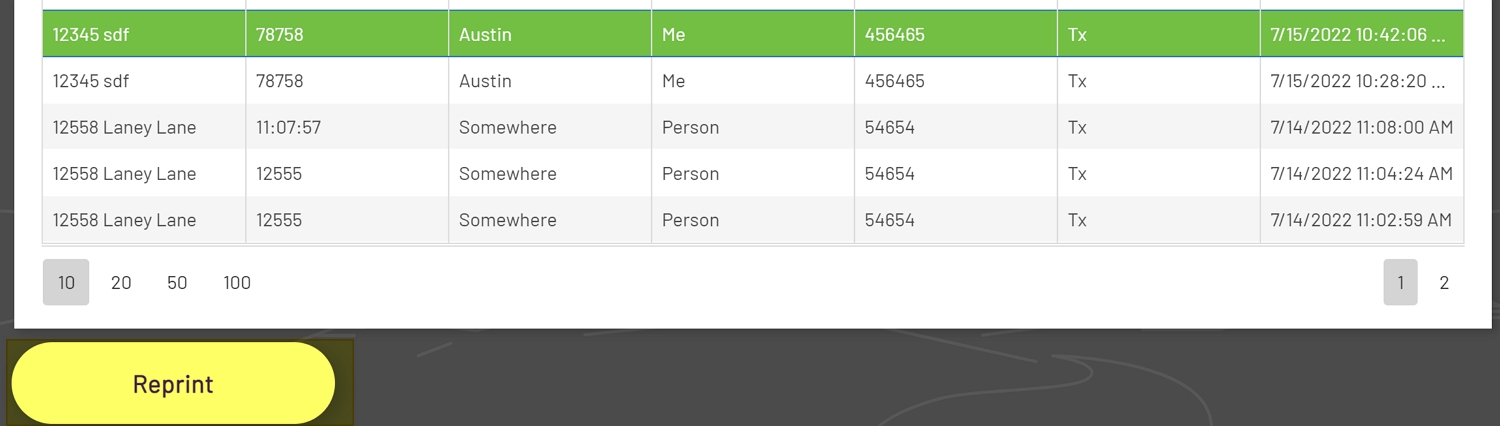This screenshot has height=426, width=1500.
Task: Select the 7/15/2022 10:42:06 timestamp cell
Action: pos(1359,35)
